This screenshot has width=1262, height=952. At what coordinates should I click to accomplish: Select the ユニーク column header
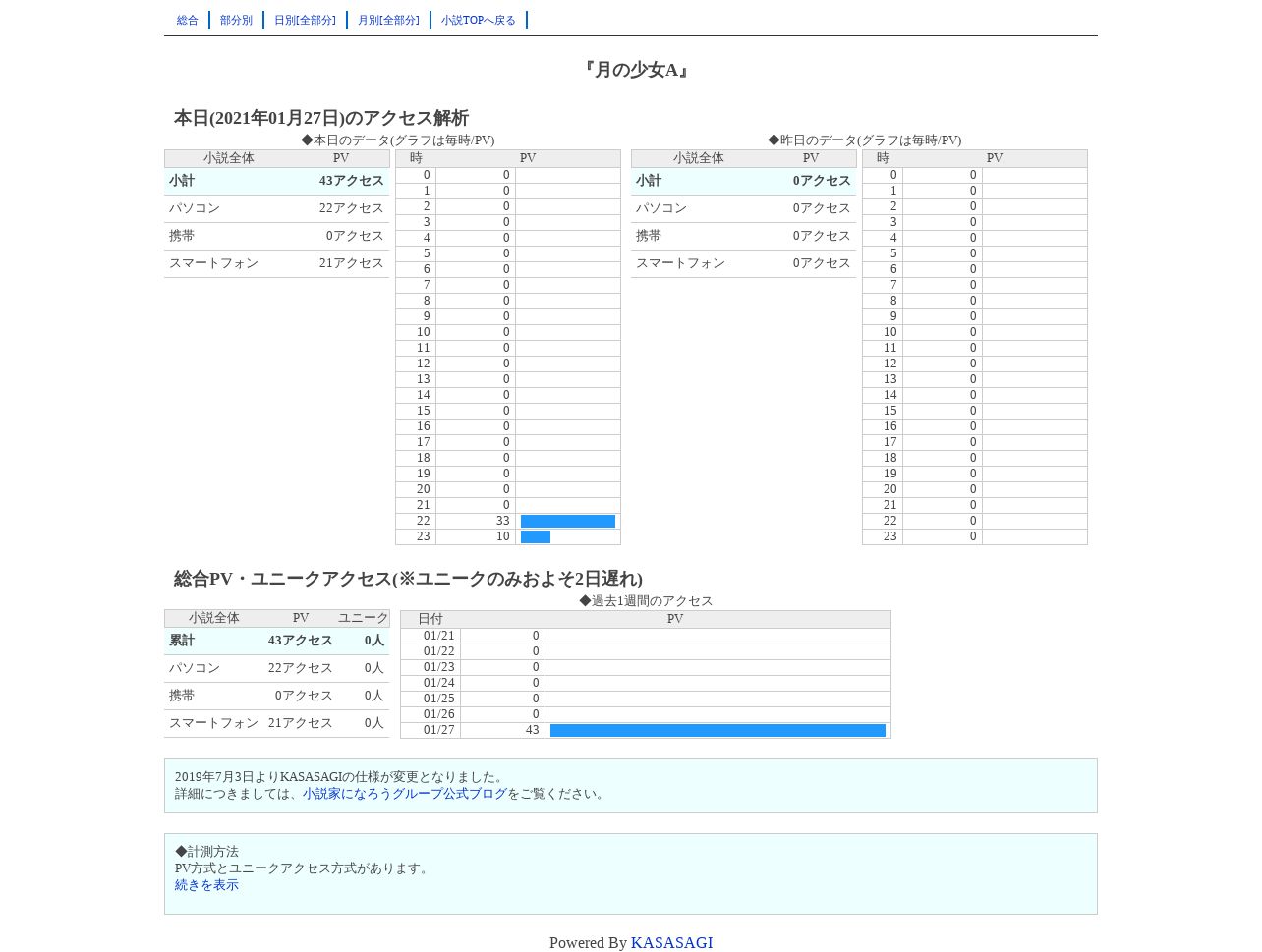364,618
